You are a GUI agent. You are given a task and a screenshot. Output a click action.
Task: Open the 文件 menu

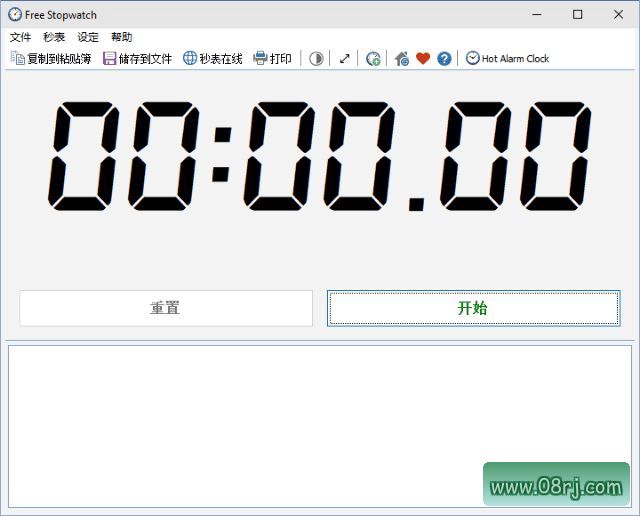tap(21, 37)
